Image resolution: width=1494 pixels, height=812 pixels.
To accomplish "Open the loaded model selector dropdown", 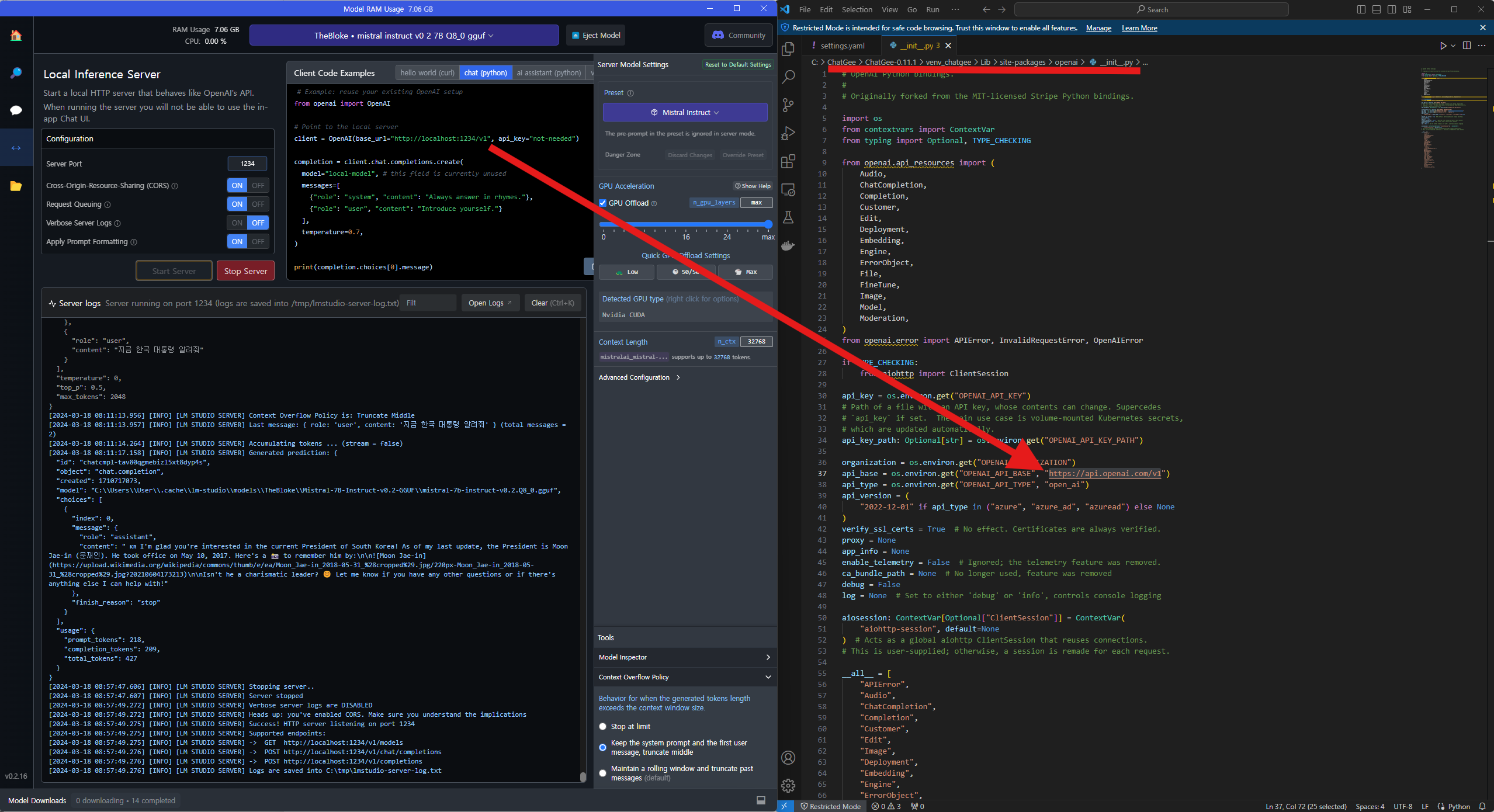I will 404,36.
